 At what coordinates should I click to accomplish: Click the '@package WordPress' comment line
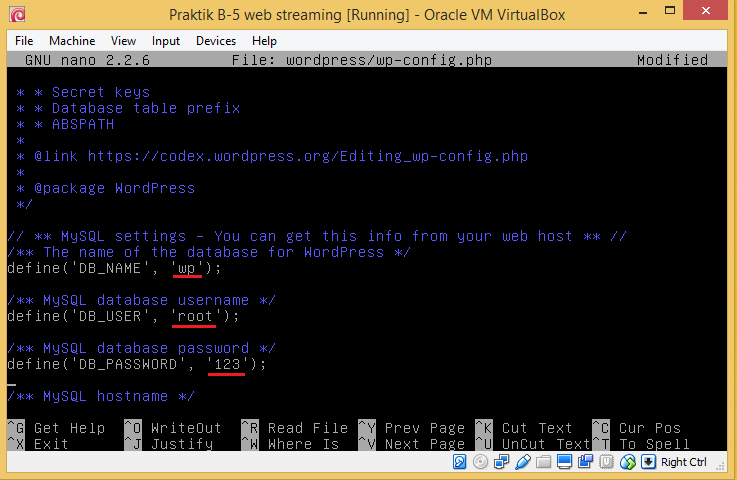(x=106, y=188)
